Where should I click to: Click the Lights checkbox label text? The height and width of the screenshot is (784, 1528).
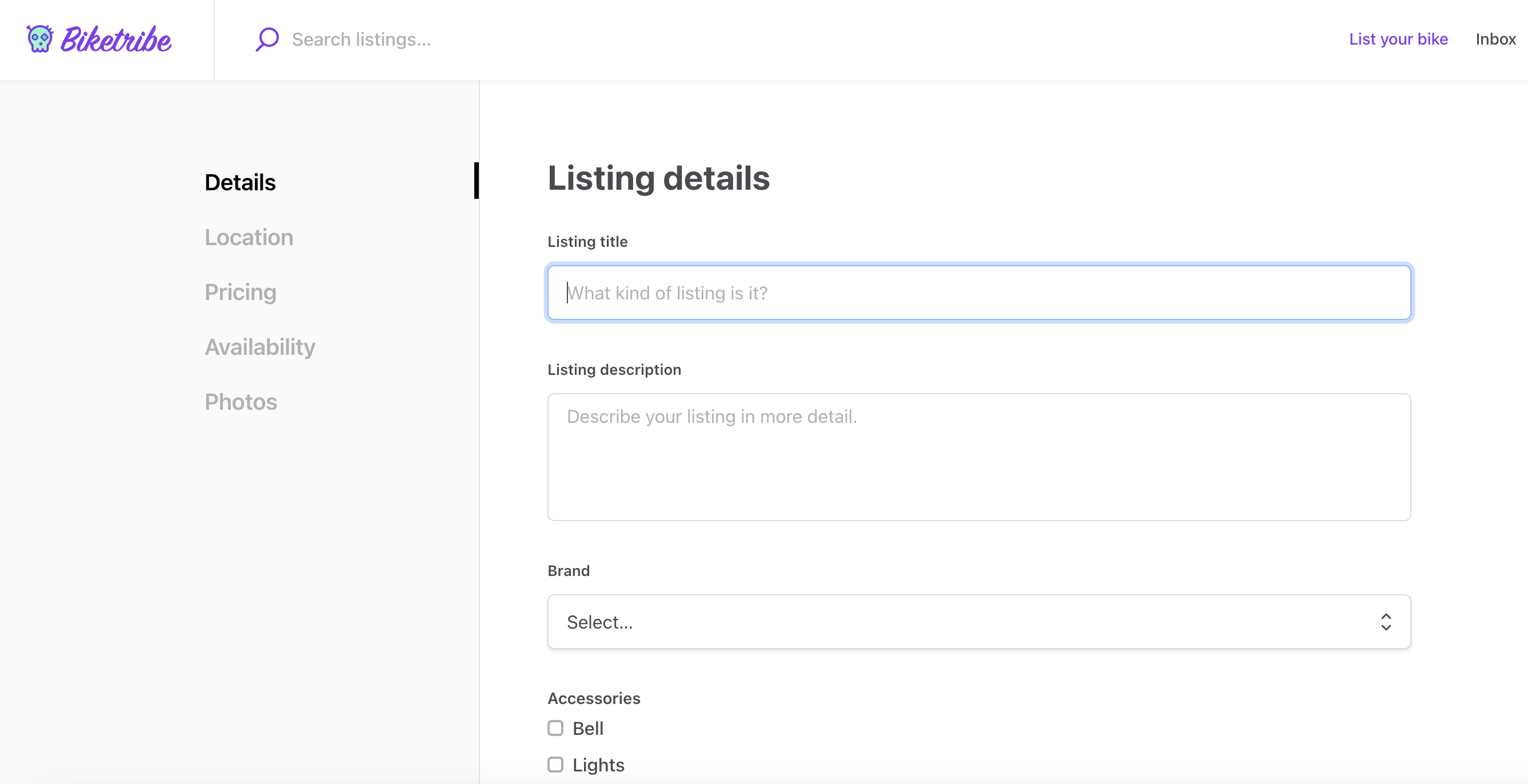[598, 765]
